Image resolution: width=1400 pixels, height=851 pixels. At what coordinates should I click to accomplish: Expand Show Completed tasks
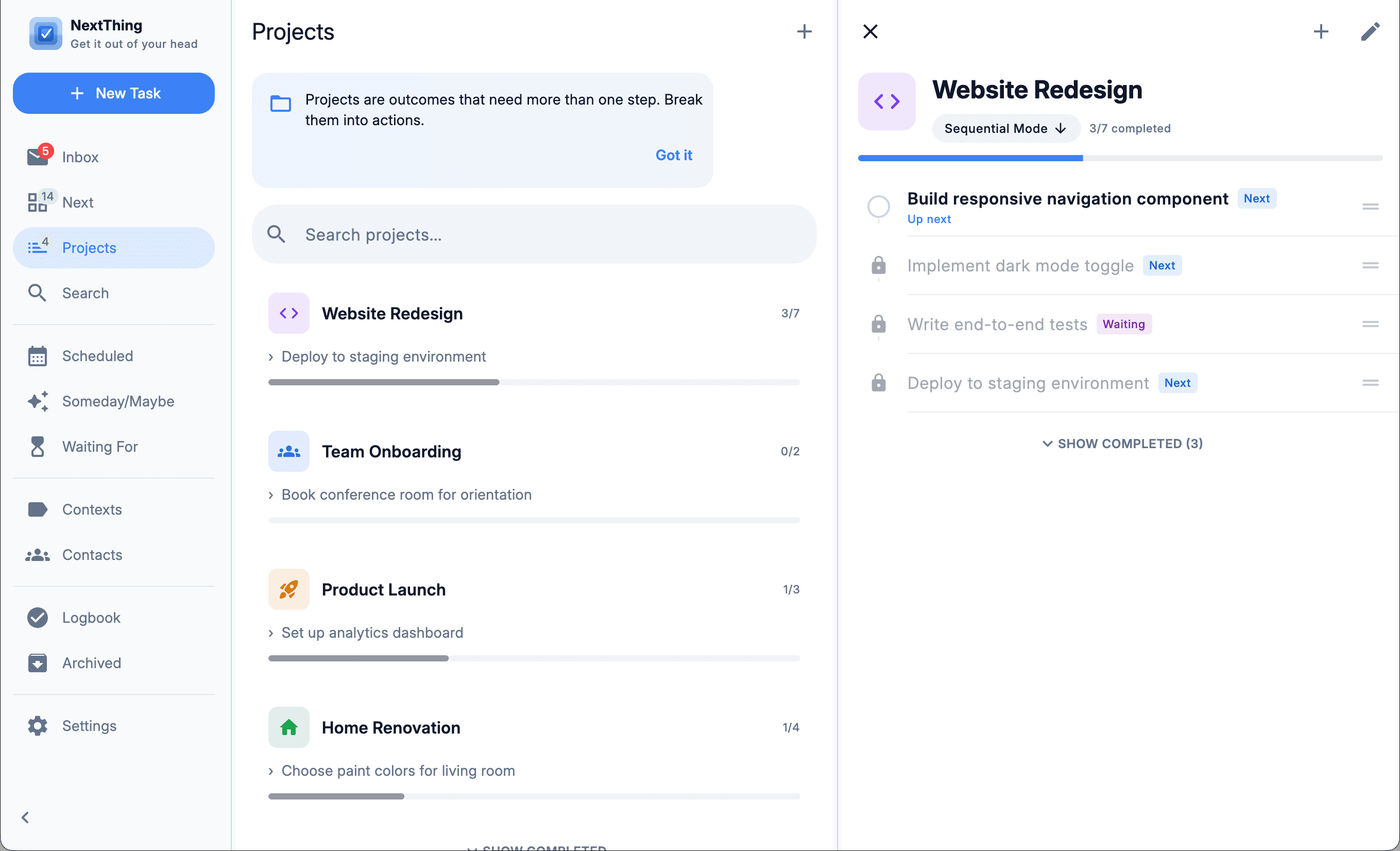(1122, 444)
